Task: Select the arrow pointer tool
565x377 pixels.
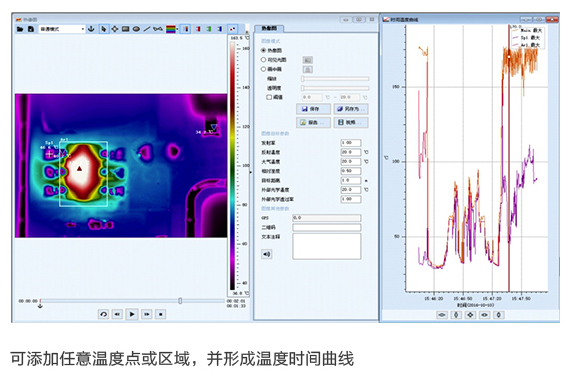Action: coord(104,29)
